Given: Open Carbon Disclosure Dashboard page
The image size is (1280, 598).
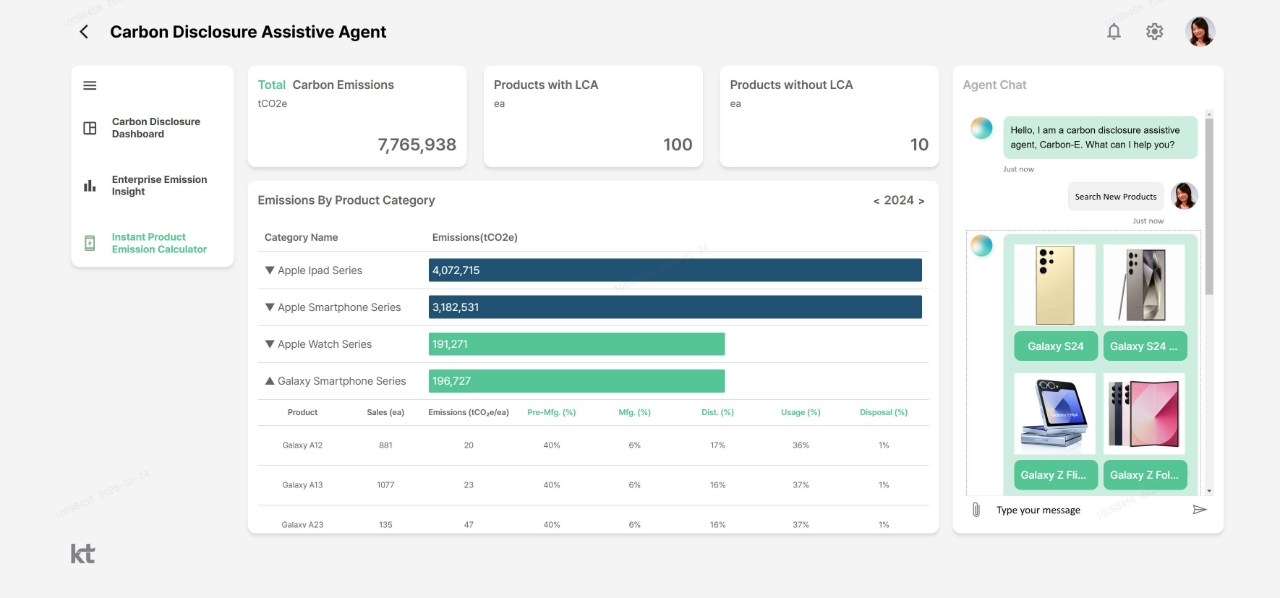Looking at the screenshot, I should (156, 128).
